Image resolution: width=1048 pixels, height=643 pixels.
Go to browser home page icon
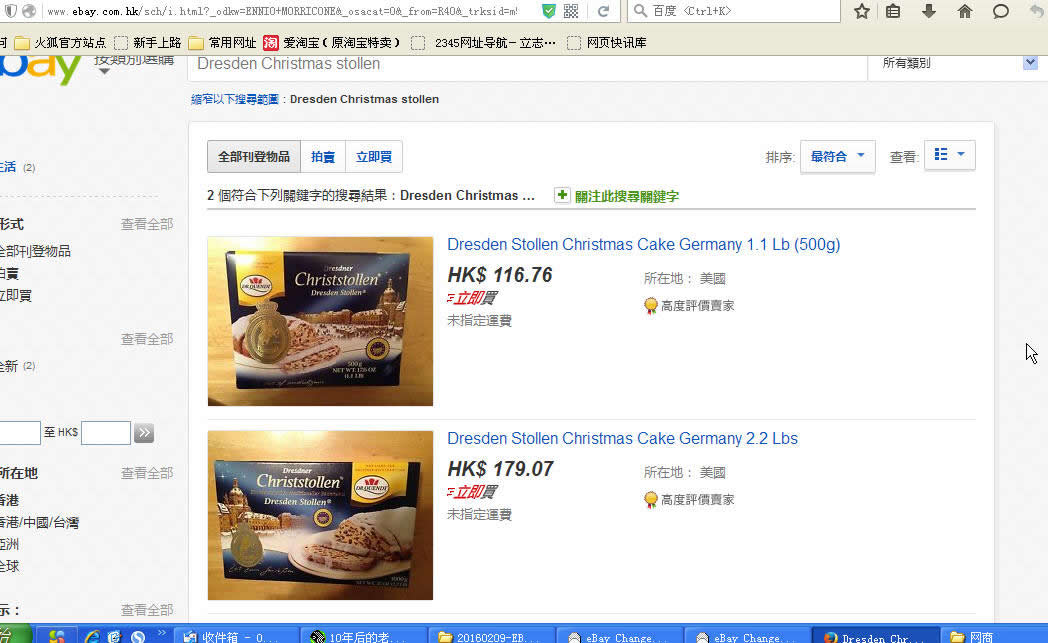click(964, 11)
